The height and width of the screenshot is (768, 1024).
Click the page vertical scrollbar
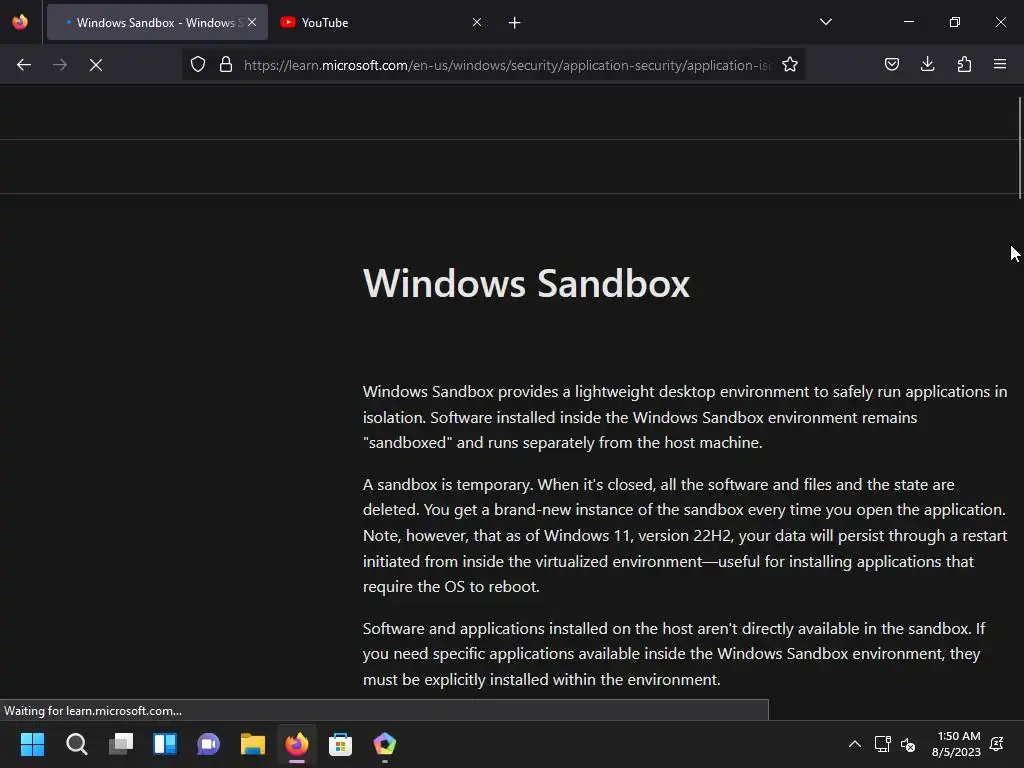click(1019, 147)
